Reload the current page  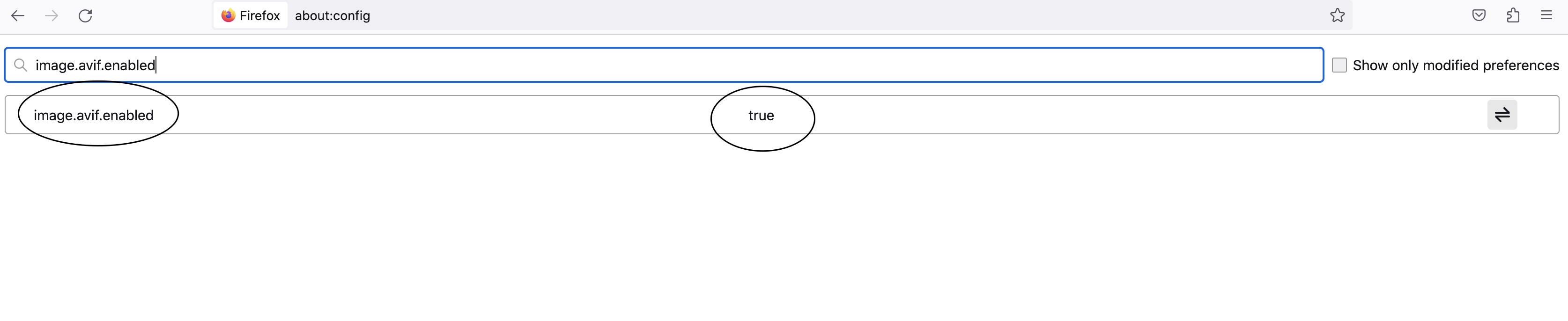point(85,16)
